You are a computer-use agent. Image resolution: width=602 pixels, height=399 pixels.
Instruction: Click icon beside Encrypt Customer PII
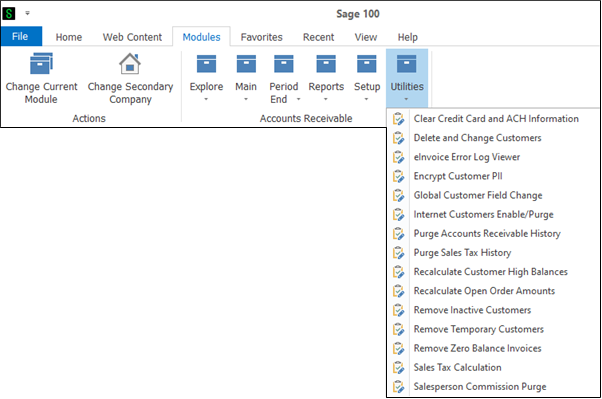click(399, 176)
